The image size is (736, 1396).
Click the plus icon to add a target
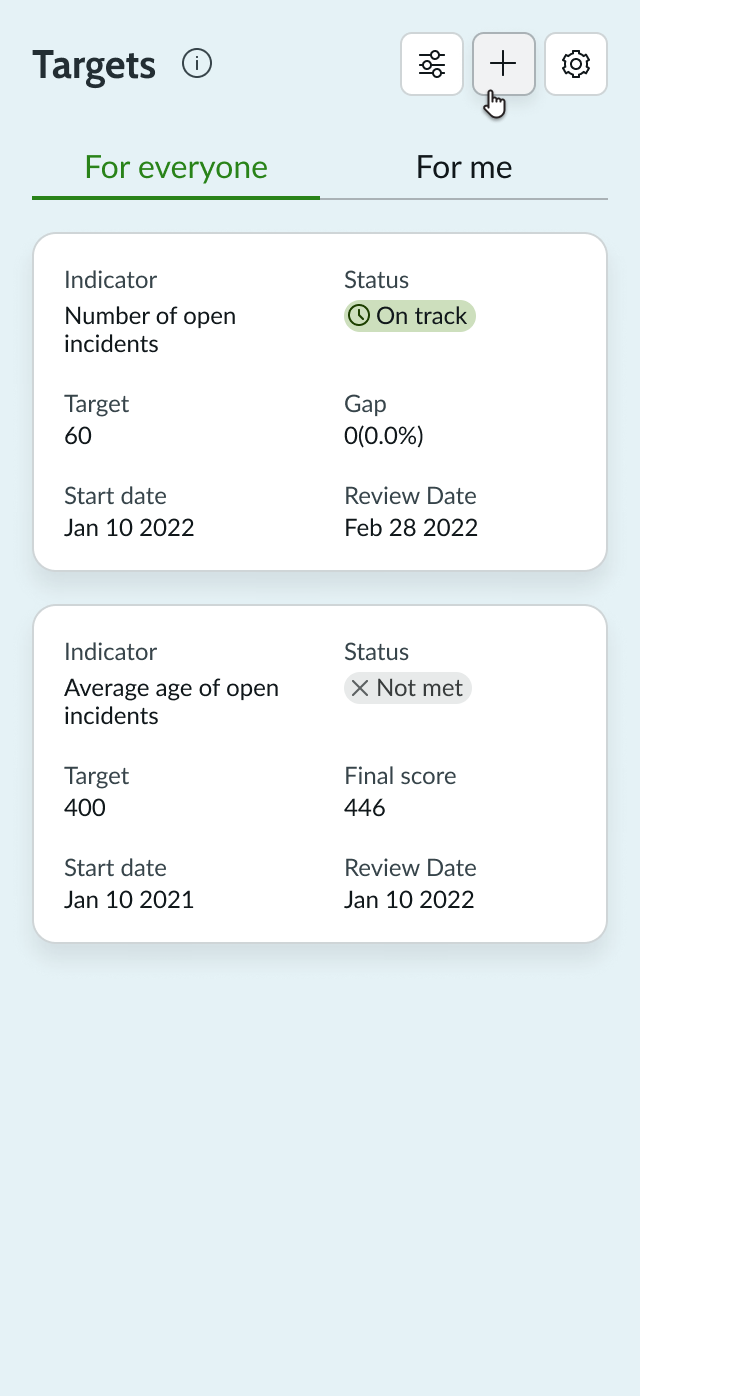click(503, 63)
